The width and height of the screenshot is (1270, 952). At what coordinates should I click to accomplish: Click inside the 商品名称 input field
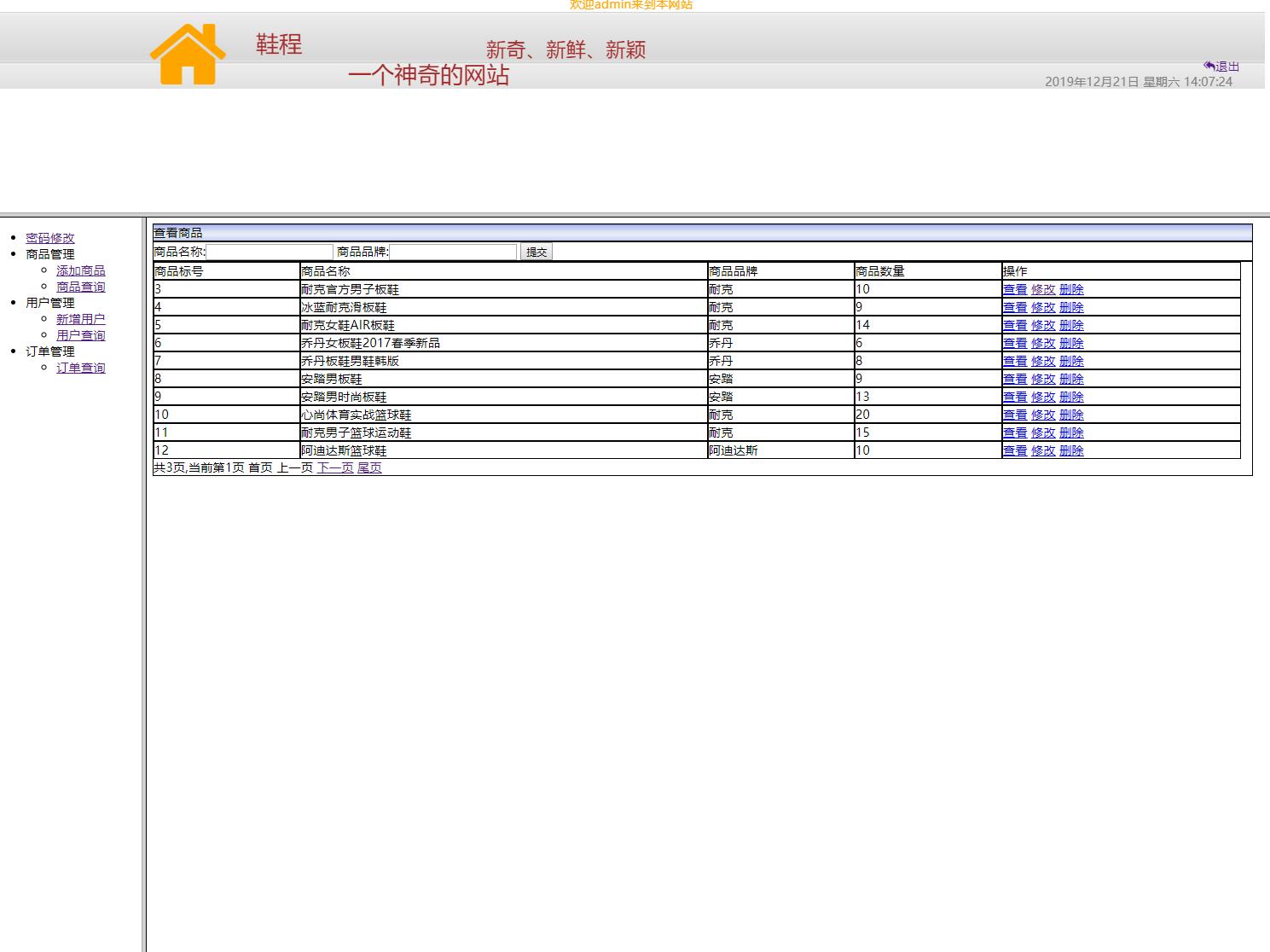[269, 251]
